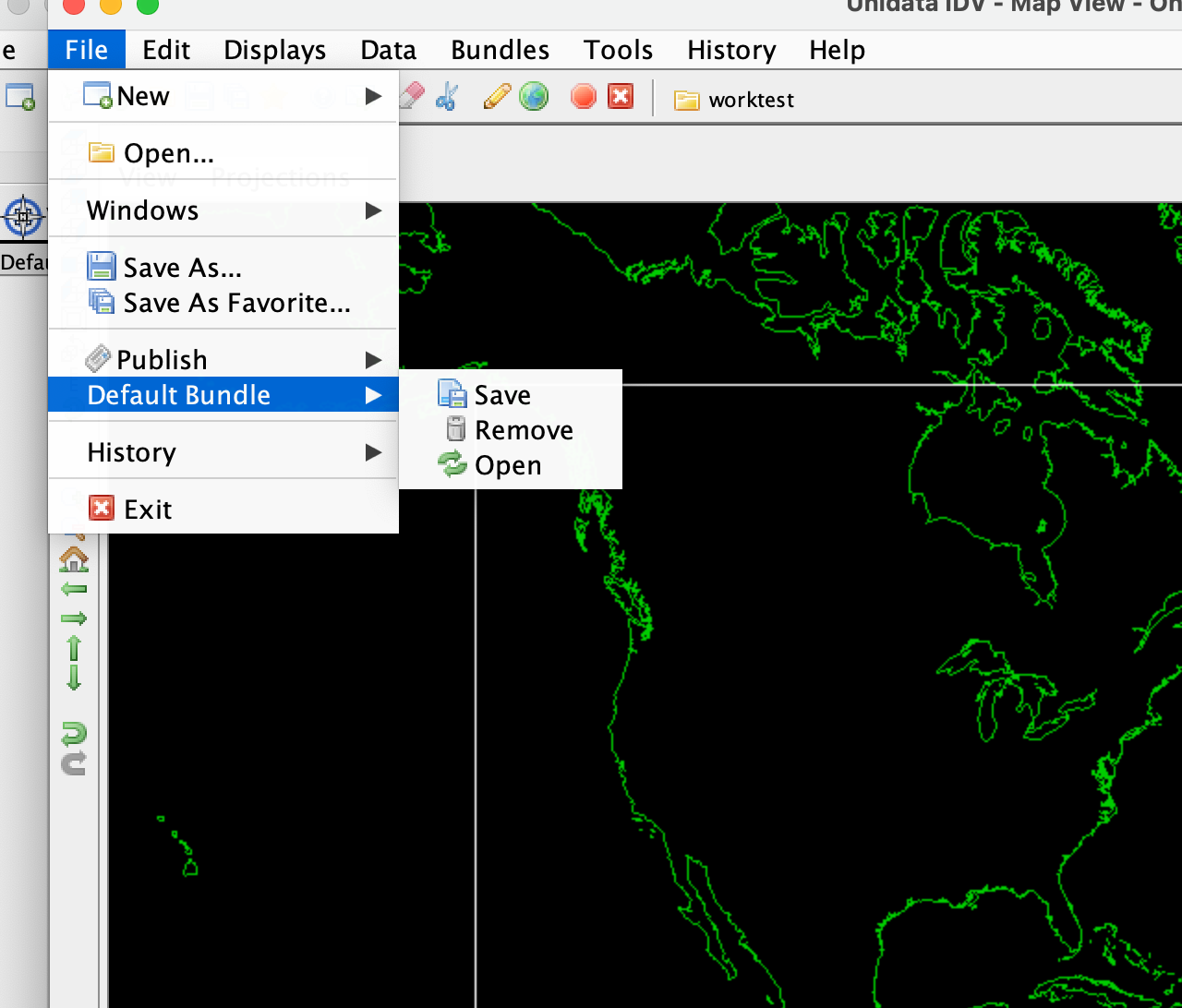Click the home reset-view icon

[x=74, y=558]
